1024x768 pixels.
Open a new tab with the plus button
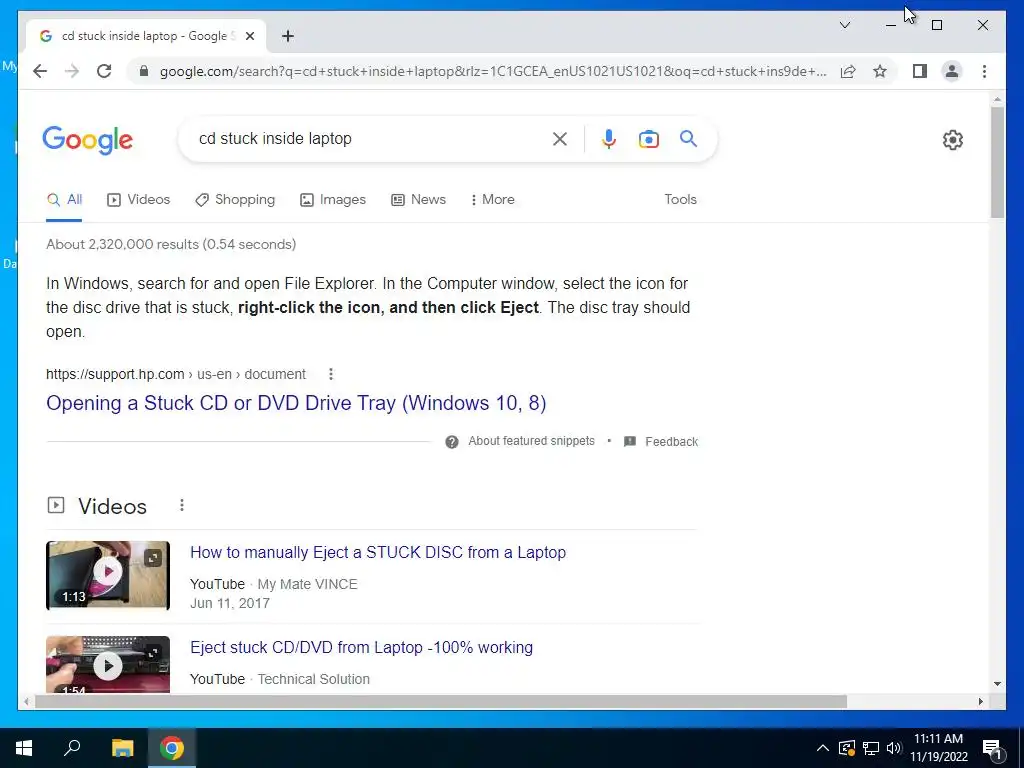coord(288,36)
